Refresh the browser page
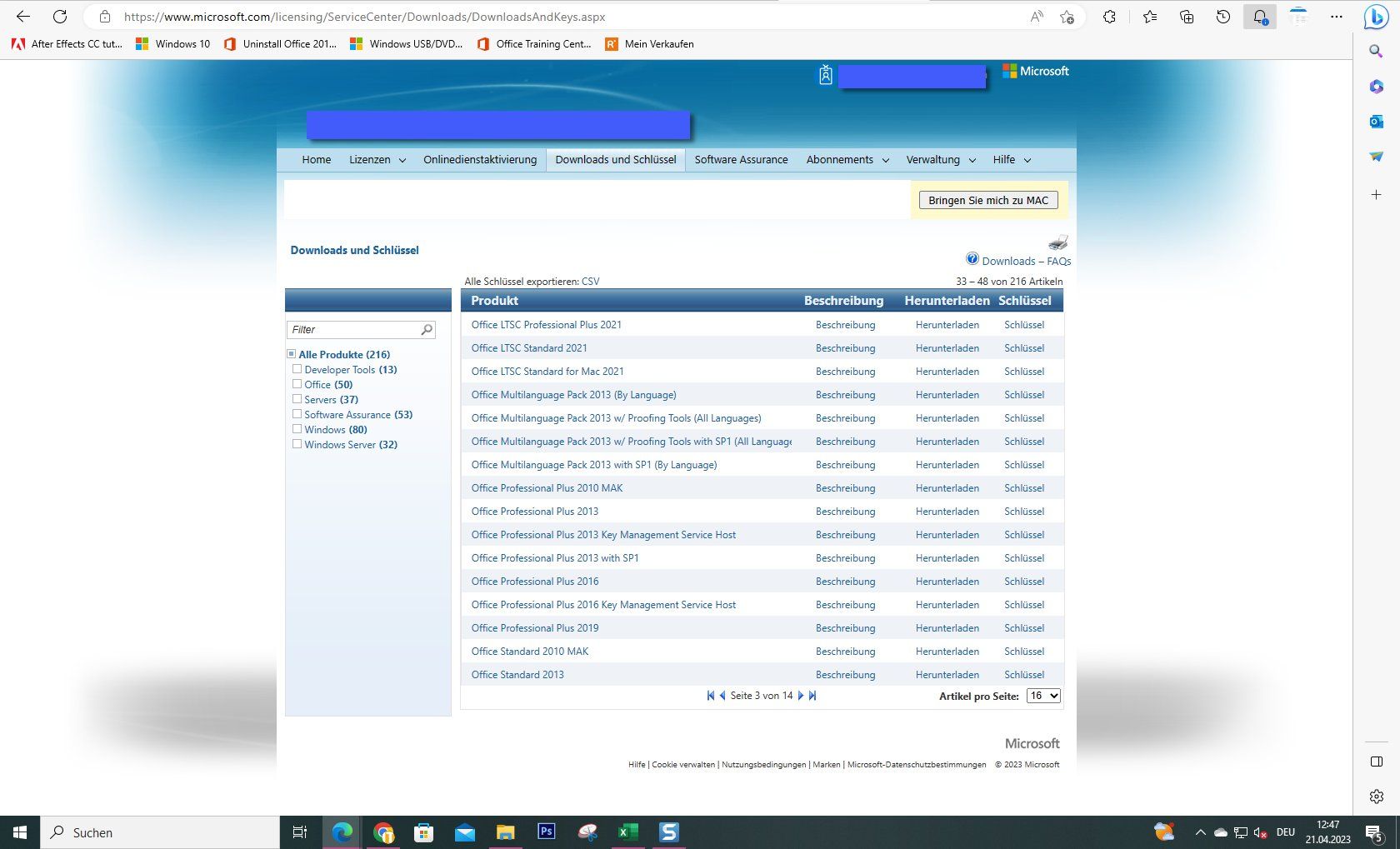 (x=60, y=17)
